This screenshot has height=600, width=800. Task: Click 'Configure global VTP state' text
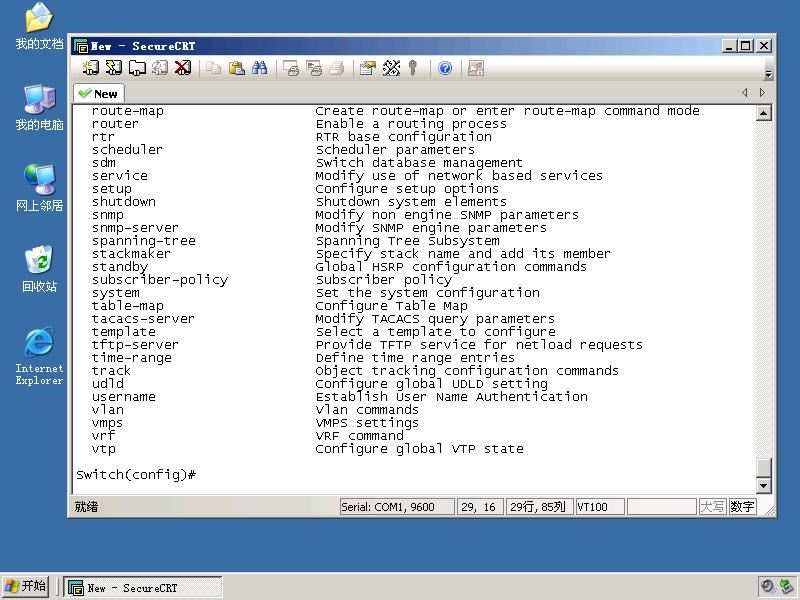(419, 448)
